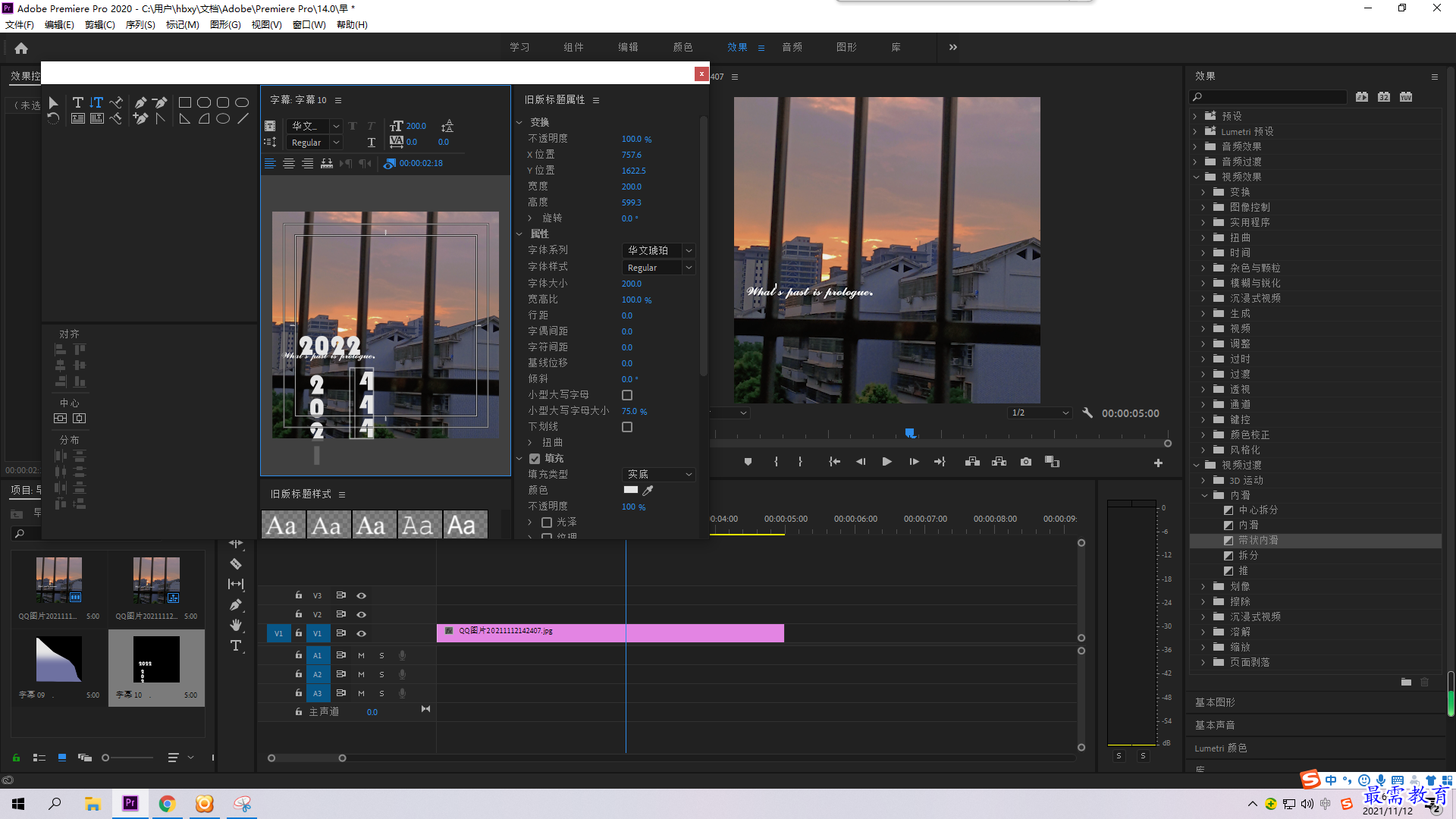The image size is (1456, 819).
Task: Click the center text alignment icon
Action: pos(289,163)
